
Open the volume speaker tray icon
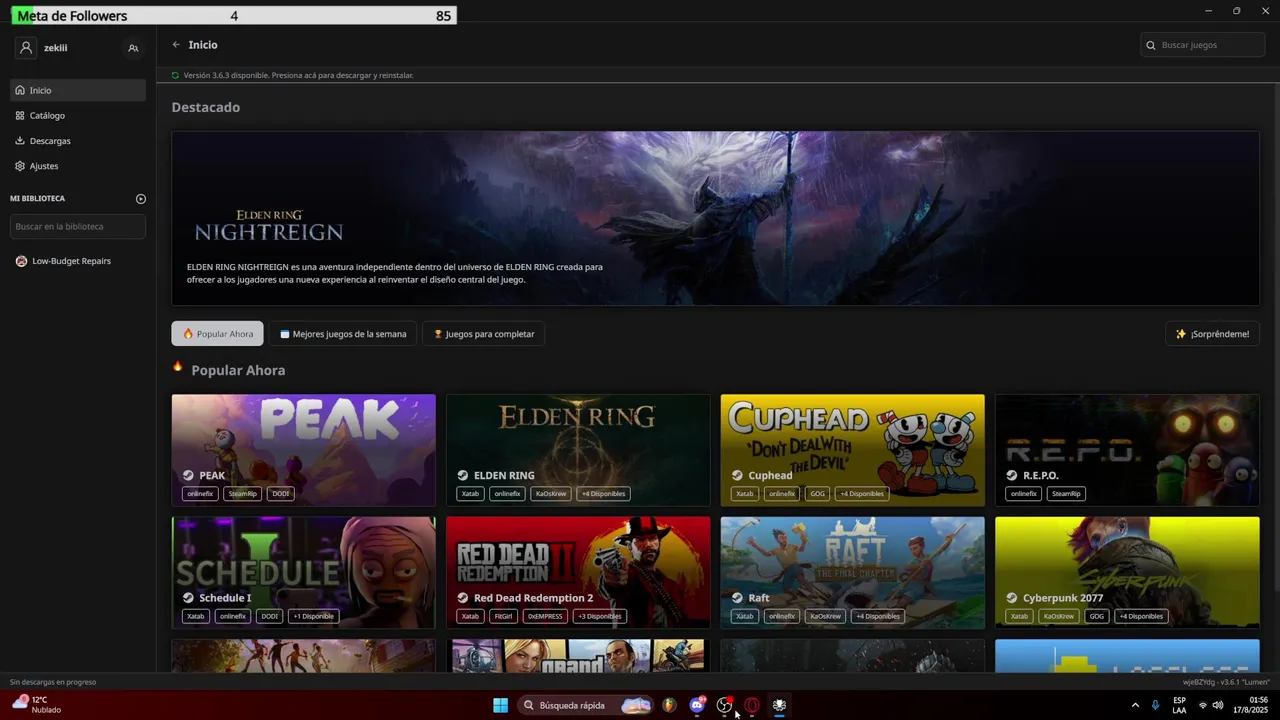click(x=1218, y=705)
